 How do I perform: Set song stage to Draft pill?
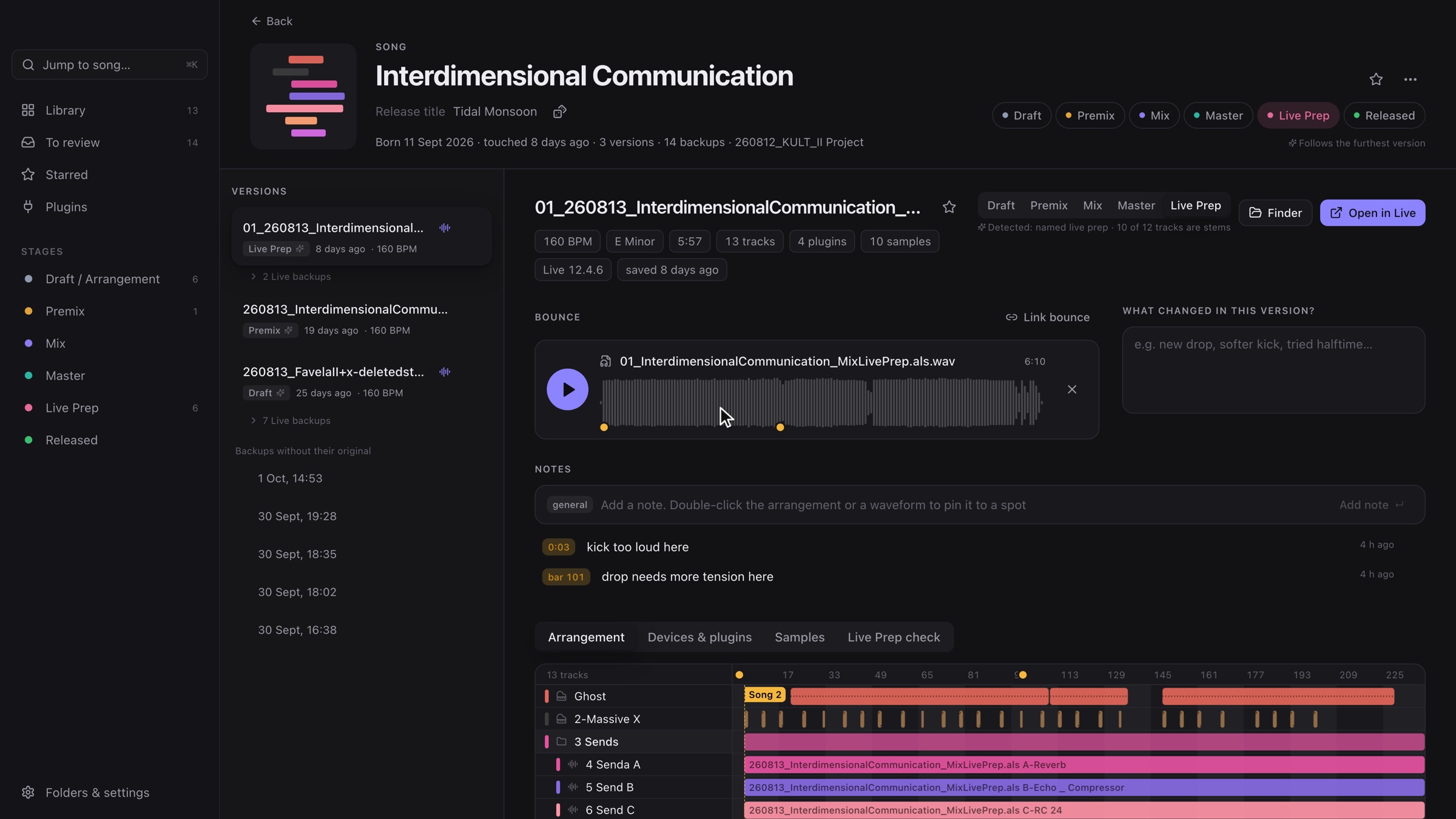(1022, 115)
